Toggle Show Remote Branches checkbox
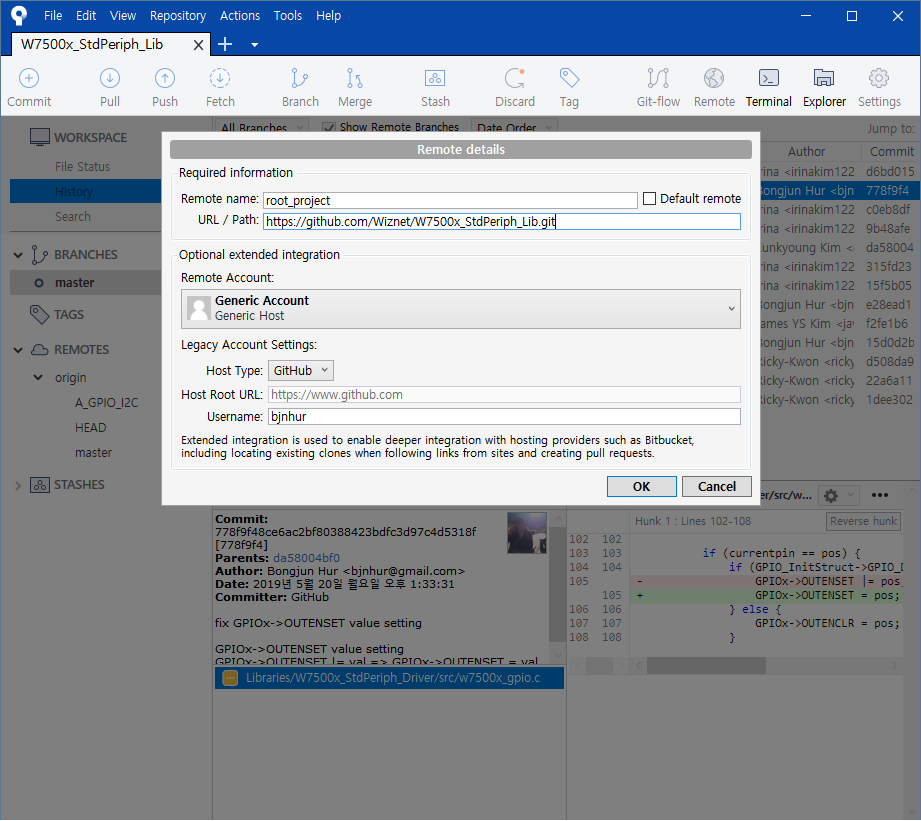Viewport: 921px width, 821px height. [329, 127]
